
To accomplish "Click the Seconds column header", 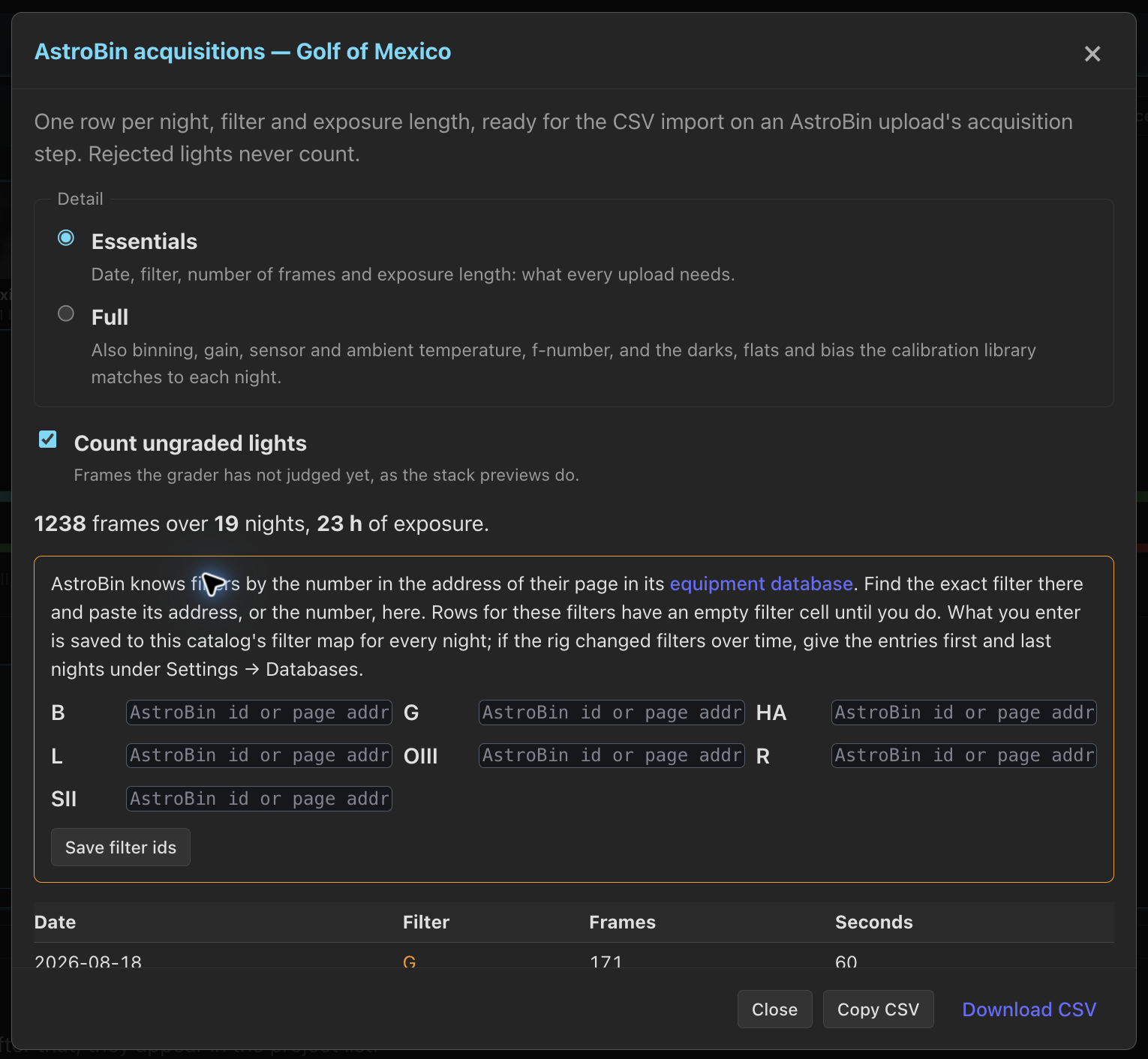I will pyautogui.click(x=874, y=922).
